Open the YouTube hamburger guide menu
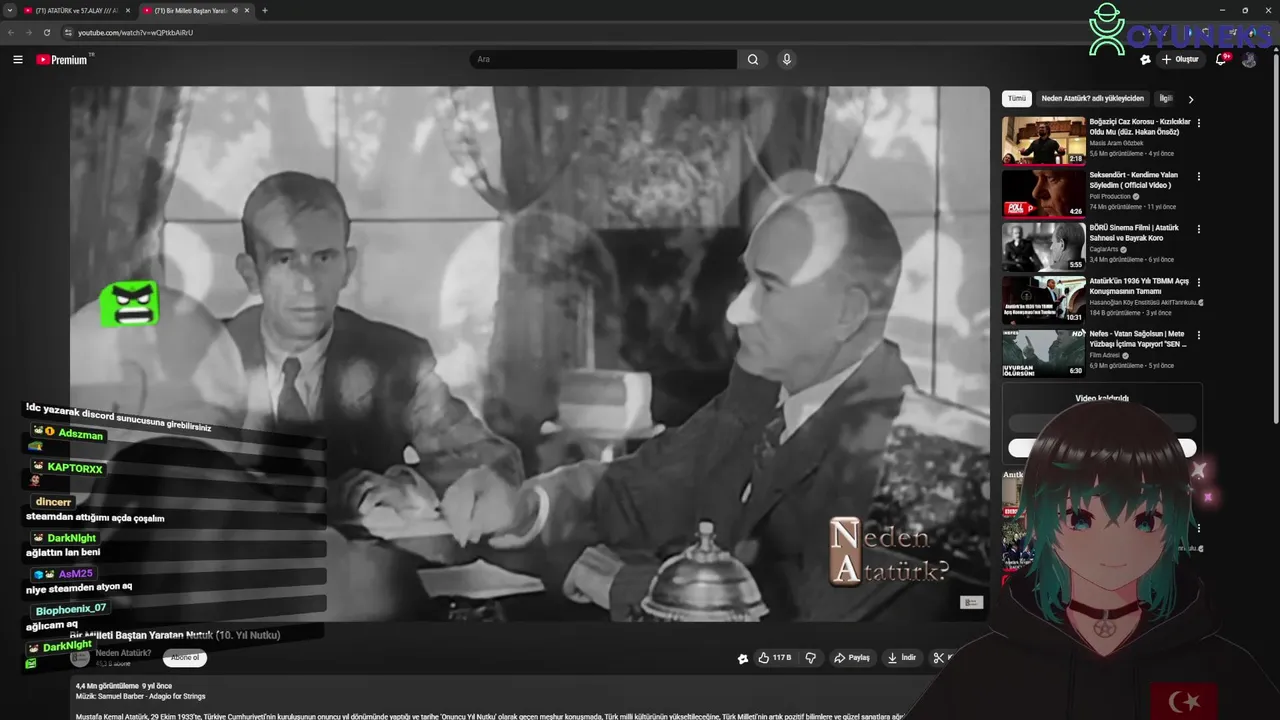This screenshot has height=720, width=1280. pos(18,60)
